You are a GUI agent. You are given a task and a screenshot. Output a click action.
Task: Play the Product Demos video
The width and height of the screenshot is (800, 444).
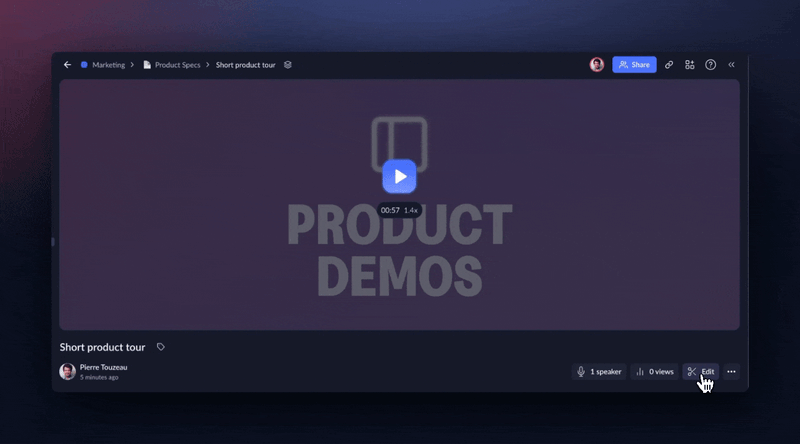[399, 177]
